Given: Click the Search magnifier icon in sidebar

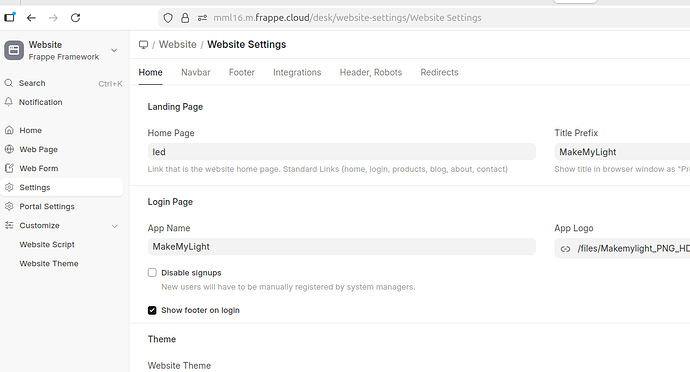Looking at the screenshot, I should 8,83.
